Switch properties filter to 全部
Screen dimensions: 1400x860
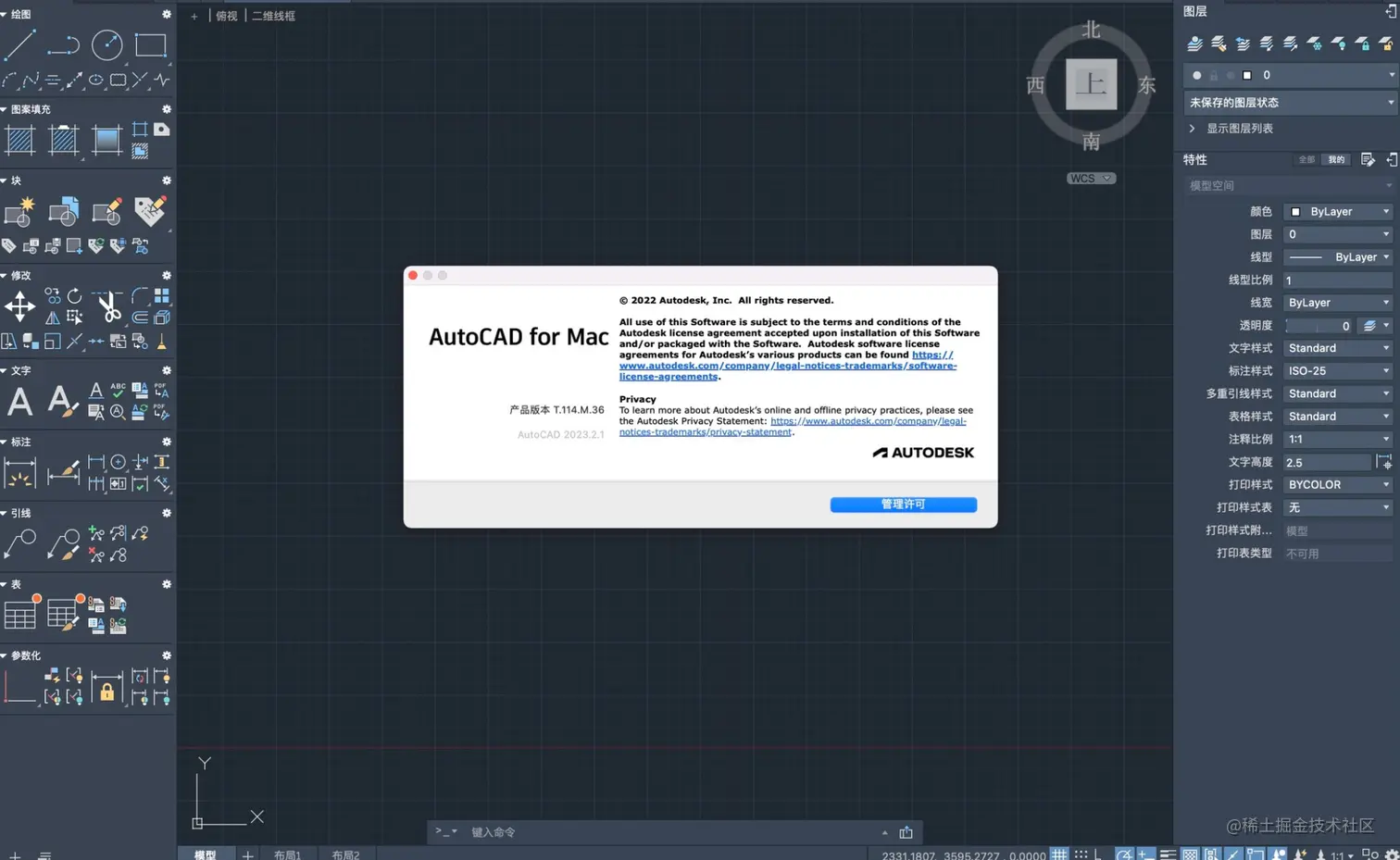pyautogui.click(x=1306, y=159)
